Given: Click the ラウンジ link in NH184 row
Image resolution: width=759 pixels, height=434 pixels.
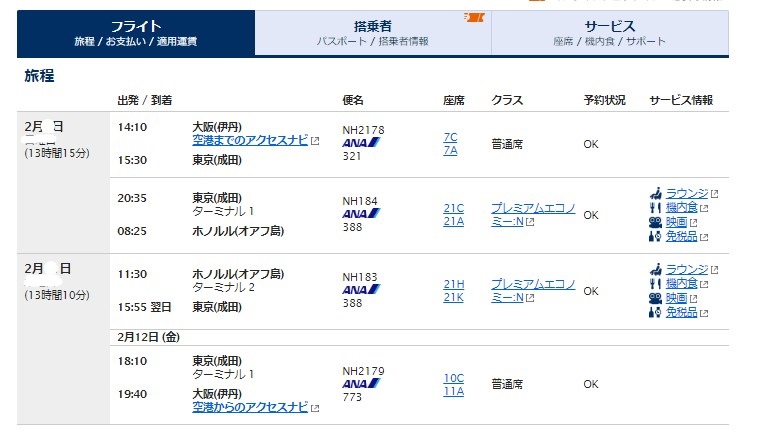Looking at the screenshot, I should (687, 194).
